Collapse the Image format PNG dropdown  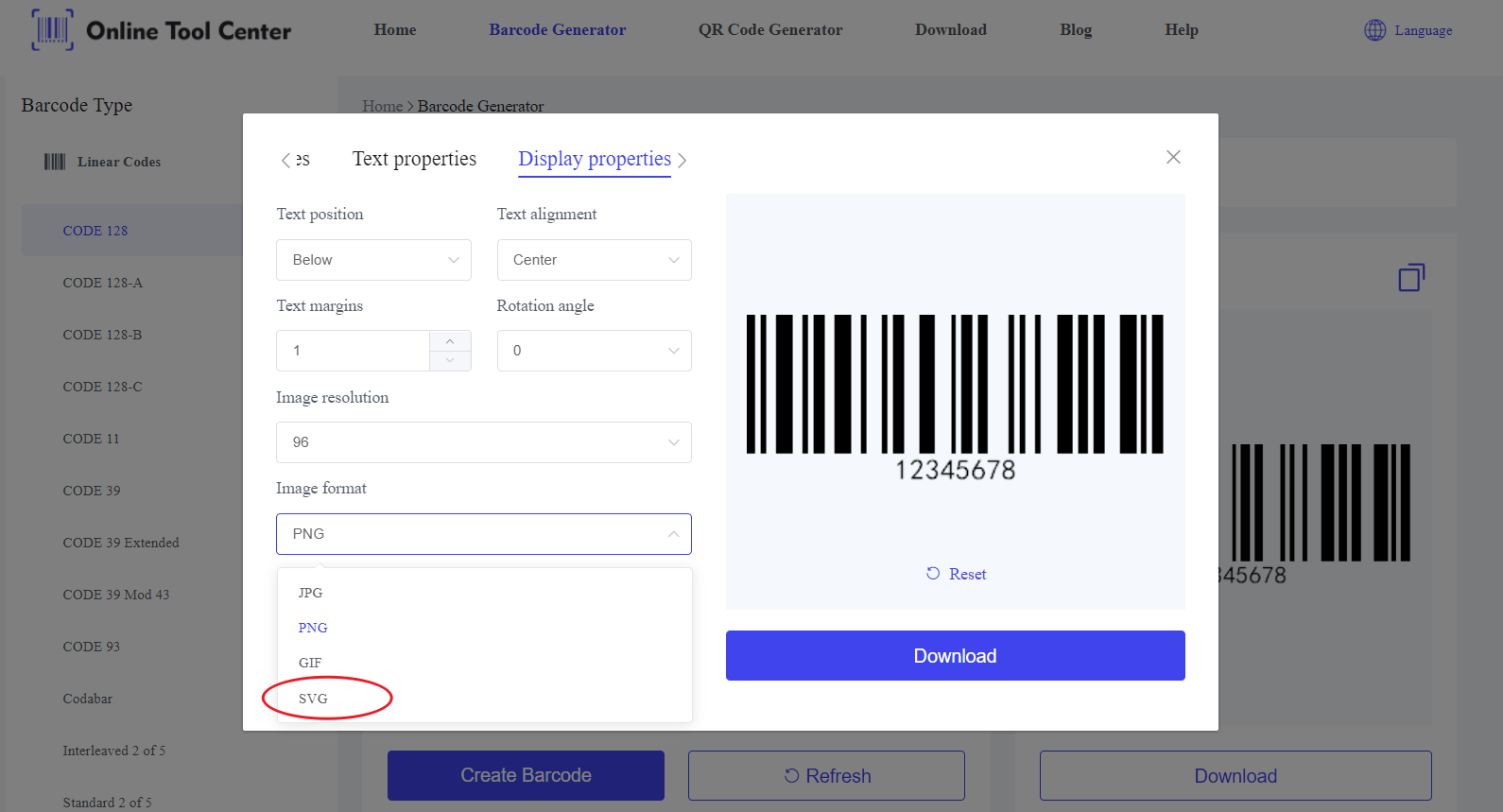[483, 534]
